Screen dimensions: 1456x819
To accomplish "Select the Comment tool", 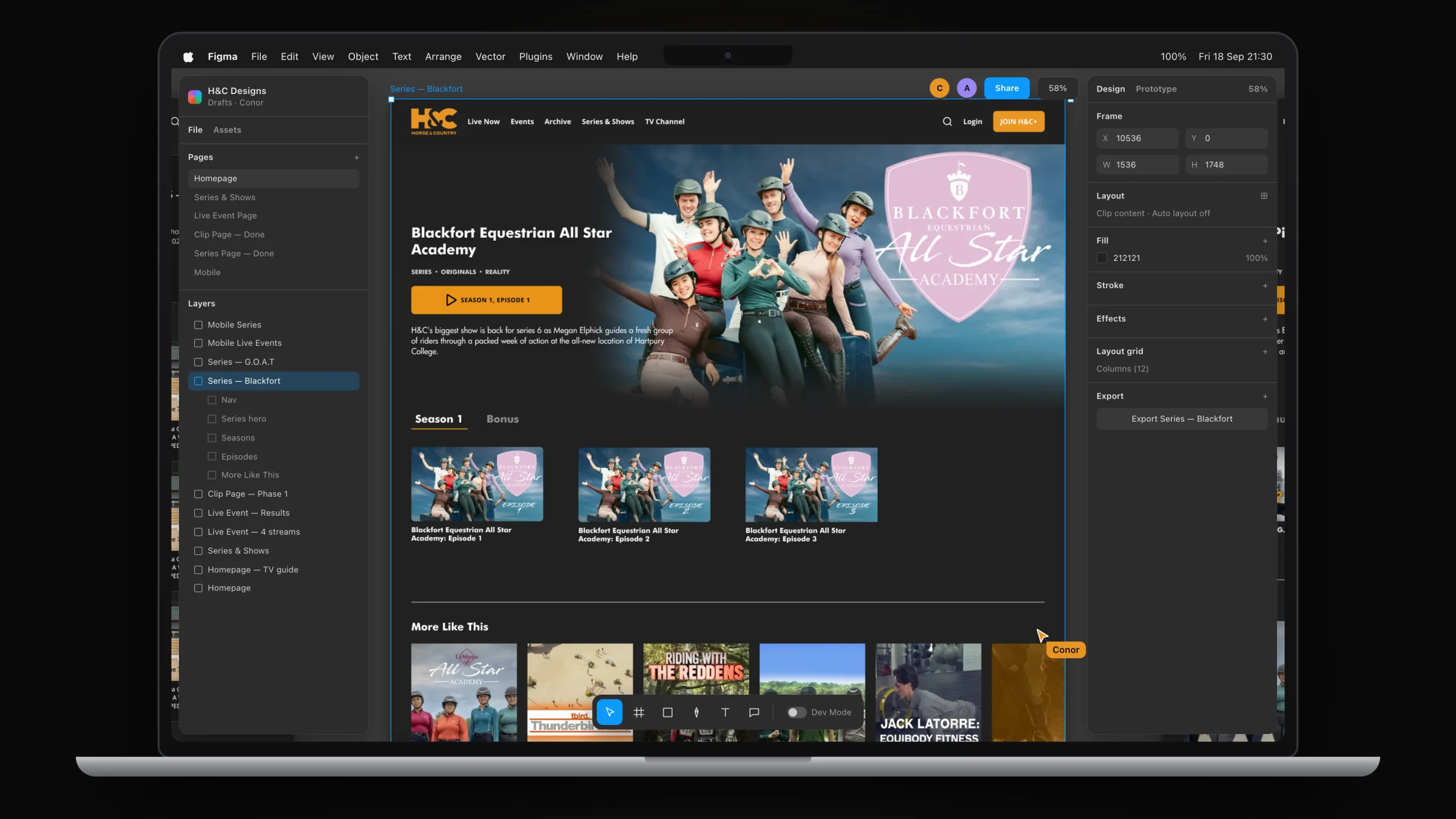I will [x=754, y=712].
